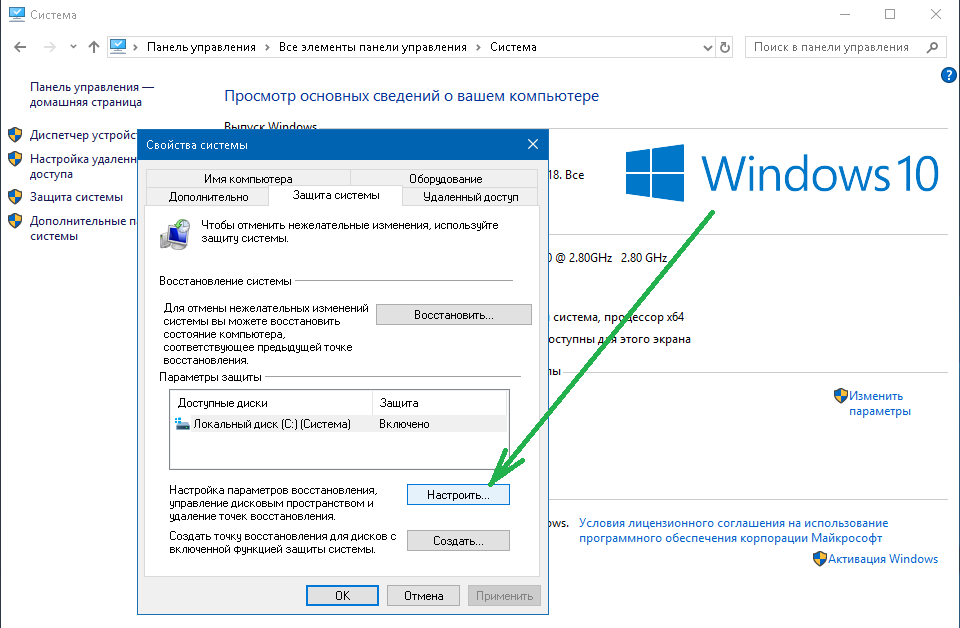960x628 pixels.
Task: Refresh the Control Panel view
Action: tap(725, 47)
